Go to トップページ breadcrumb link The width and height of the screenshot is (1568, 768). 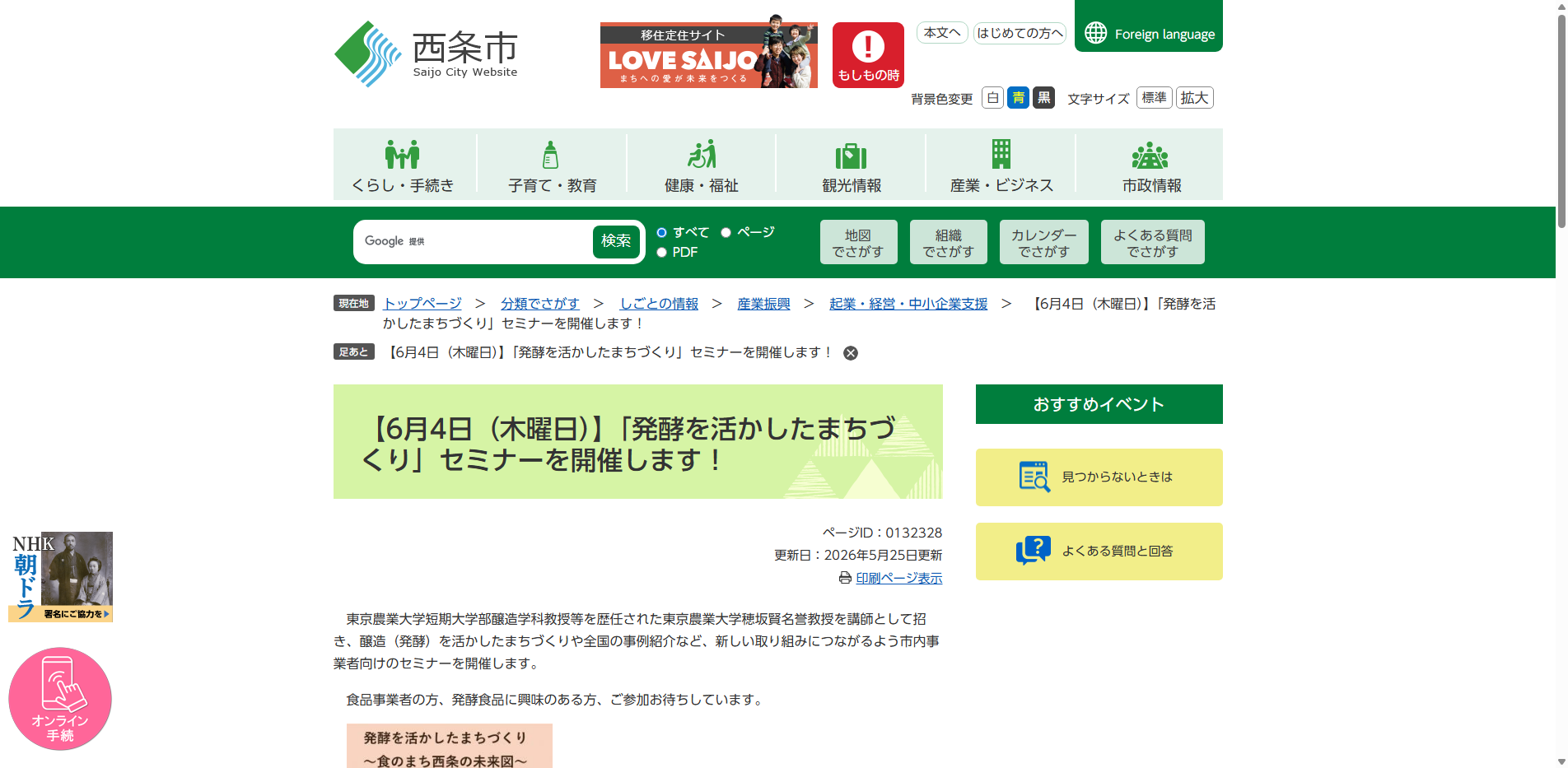[x=422, y=304]
